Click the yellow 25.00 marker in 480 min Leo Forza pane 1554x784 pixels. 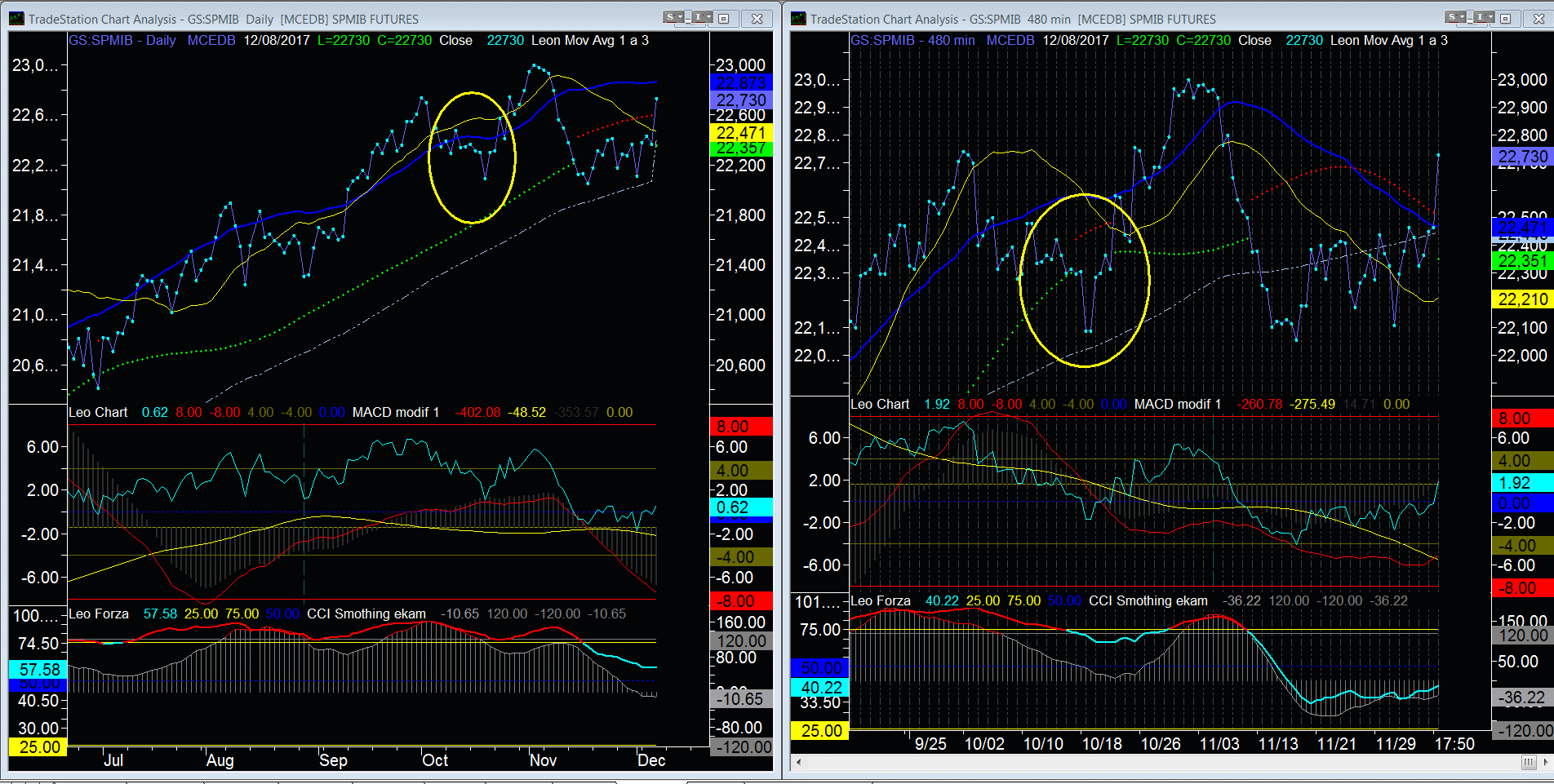(820, 731)
